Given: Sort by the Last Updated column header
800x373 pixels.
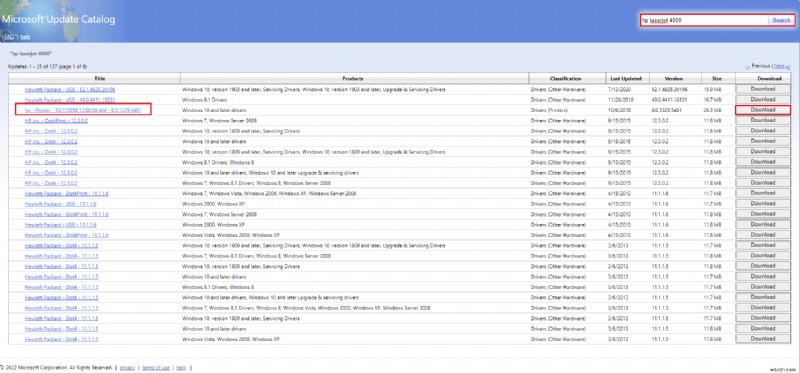Looking at the screenshot, I should click(x=627, y=79).
